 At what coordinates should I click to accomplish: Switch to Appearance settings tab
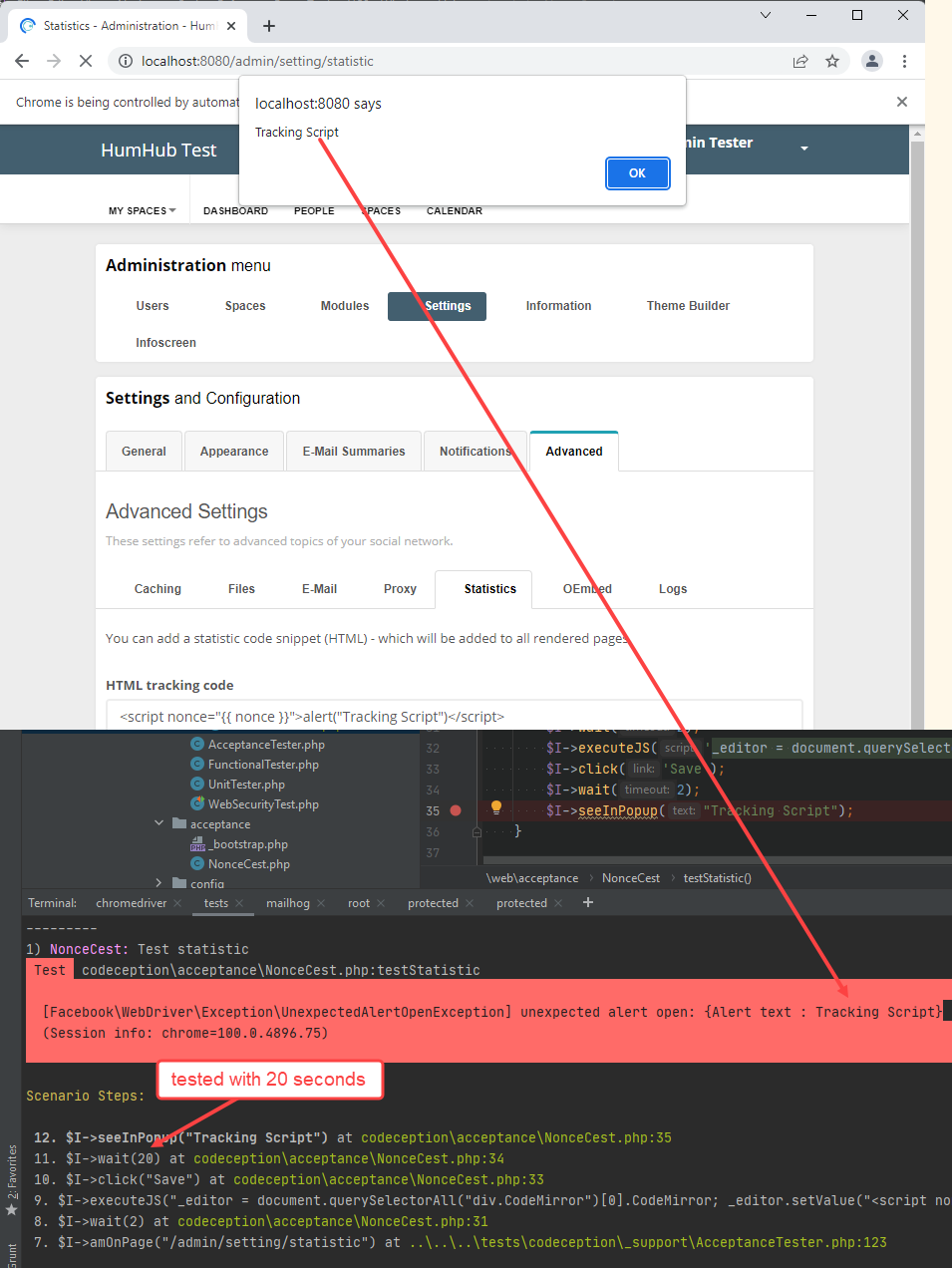[234, 452]
